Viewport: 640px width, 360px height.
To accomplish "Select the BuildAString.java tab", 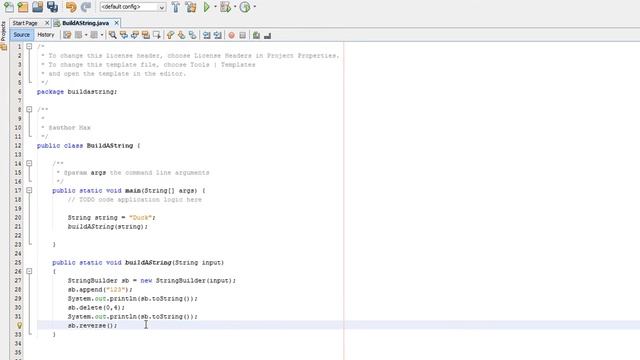I will pos(85,23).
